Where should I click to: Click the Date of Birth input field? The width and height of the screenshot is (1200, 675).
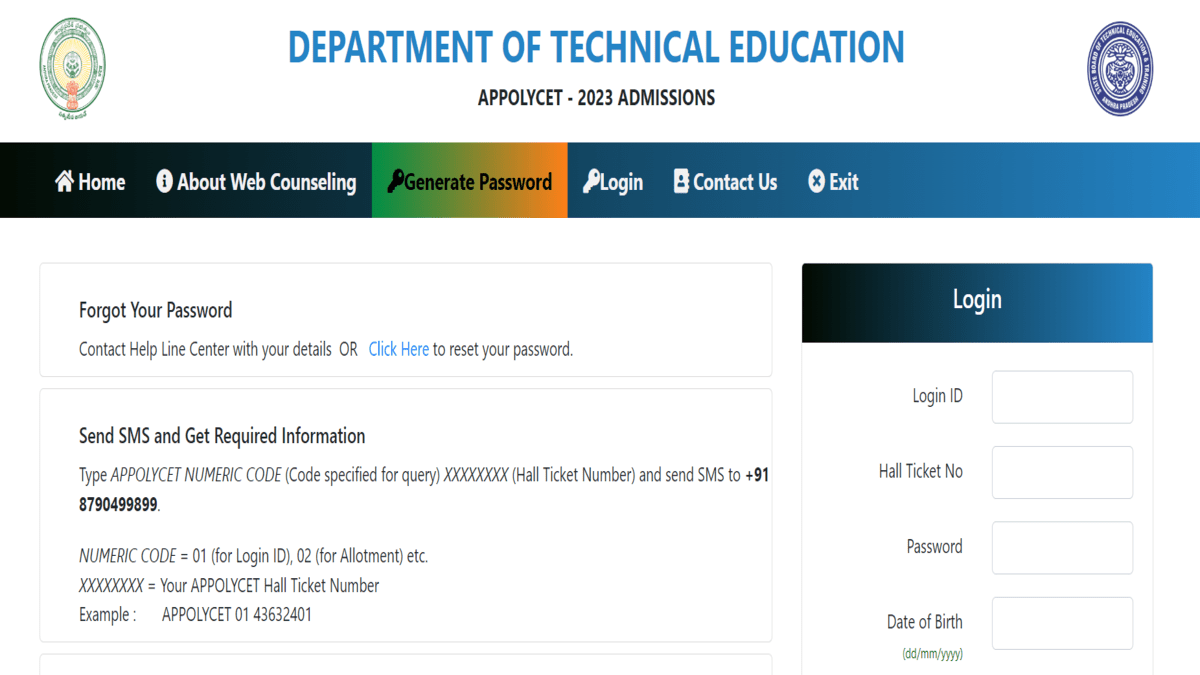click(1062, 623)
